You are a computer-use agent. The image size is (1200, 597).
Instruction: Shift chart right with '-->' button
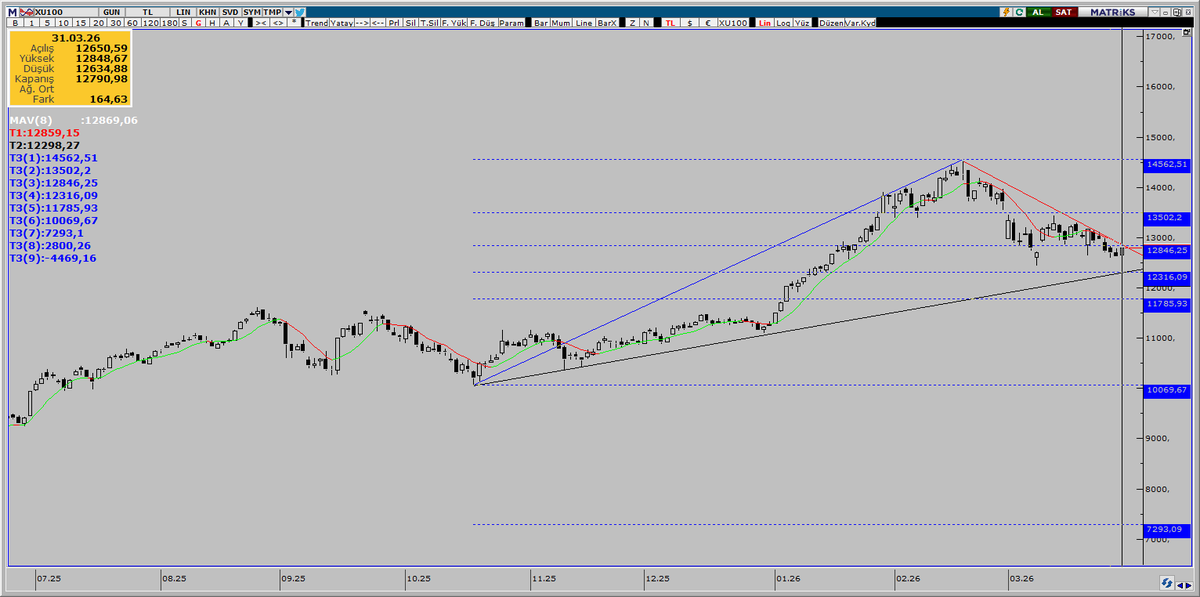[362, 22]
